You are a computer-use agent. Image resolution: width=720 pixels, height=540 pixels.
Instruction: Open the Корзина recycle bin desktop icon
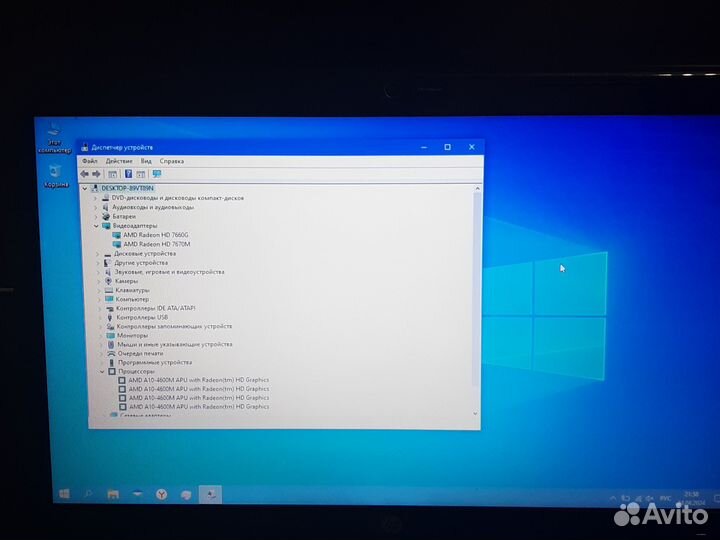pos(56,176)
